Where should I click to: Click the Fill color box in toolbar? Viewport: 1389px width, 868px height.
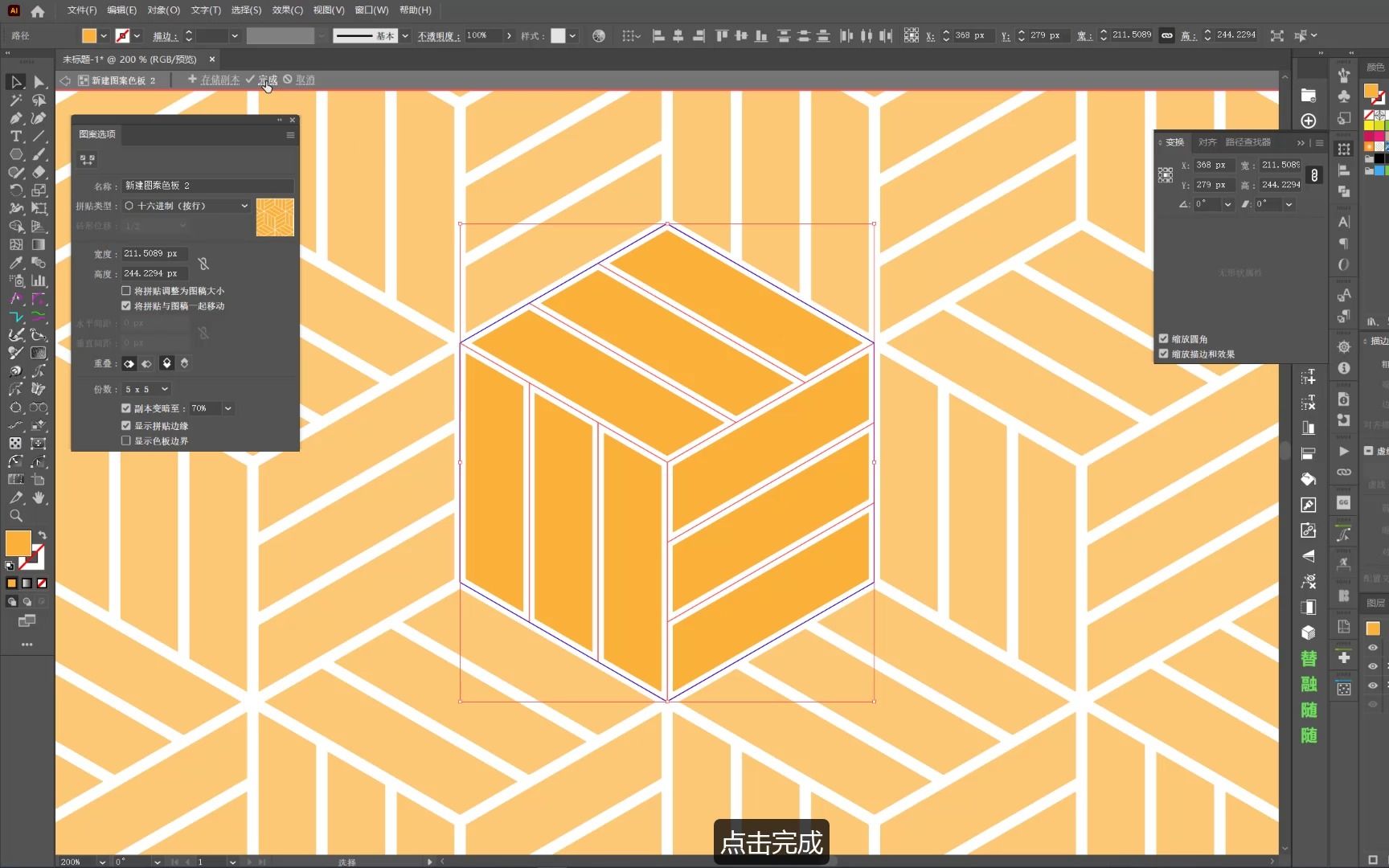coord(18,543)
